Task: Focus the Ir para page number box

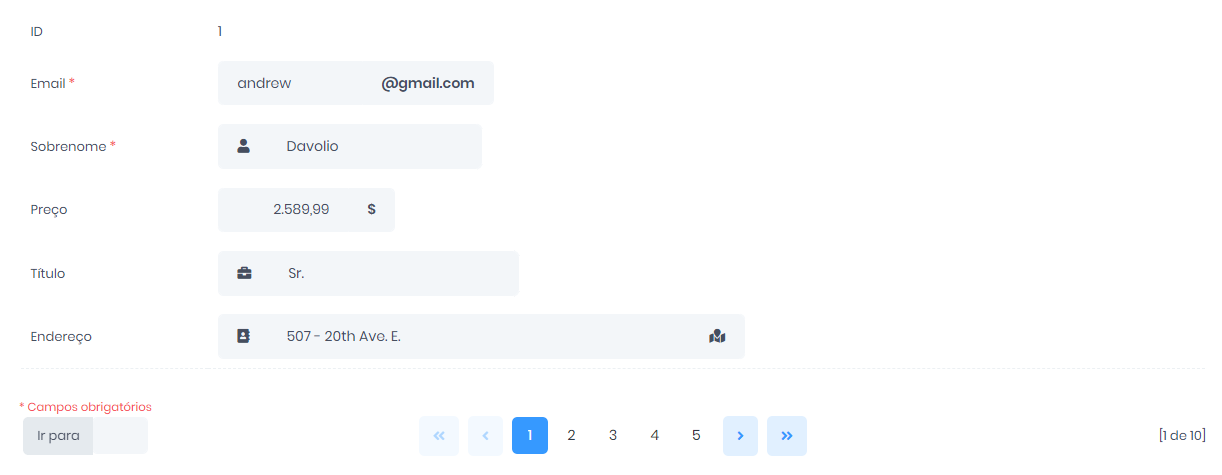Action: coord(120,436)
